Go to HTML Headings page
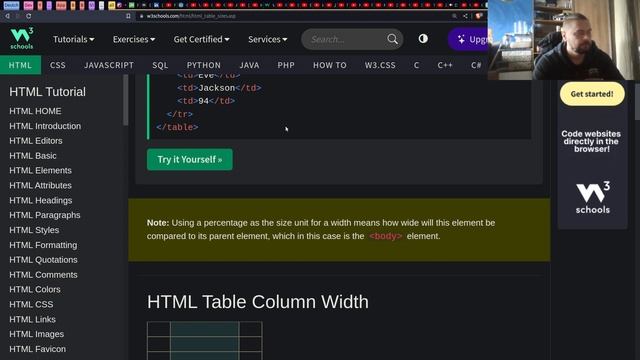Viewport: 640px width, 360px height. click(x=40, y=200)
